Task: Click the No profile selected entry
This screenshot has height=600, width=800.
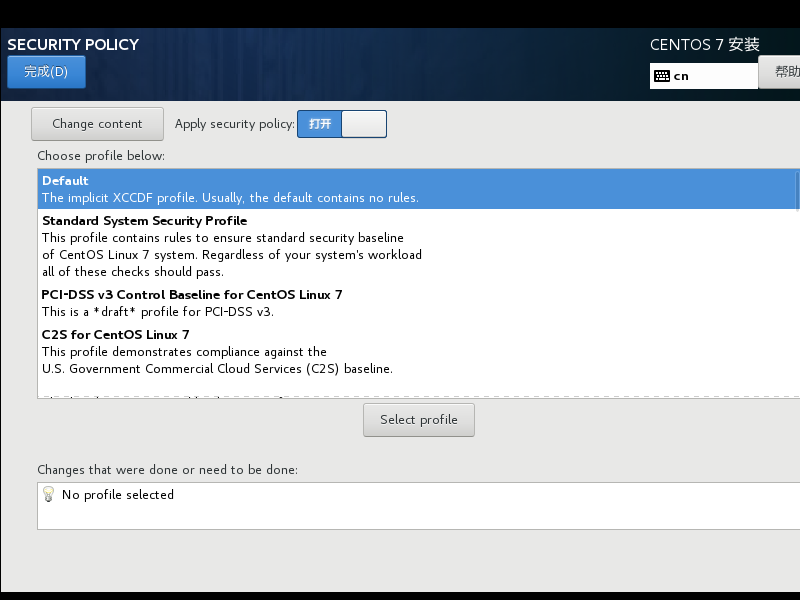Action: [117, 494]
